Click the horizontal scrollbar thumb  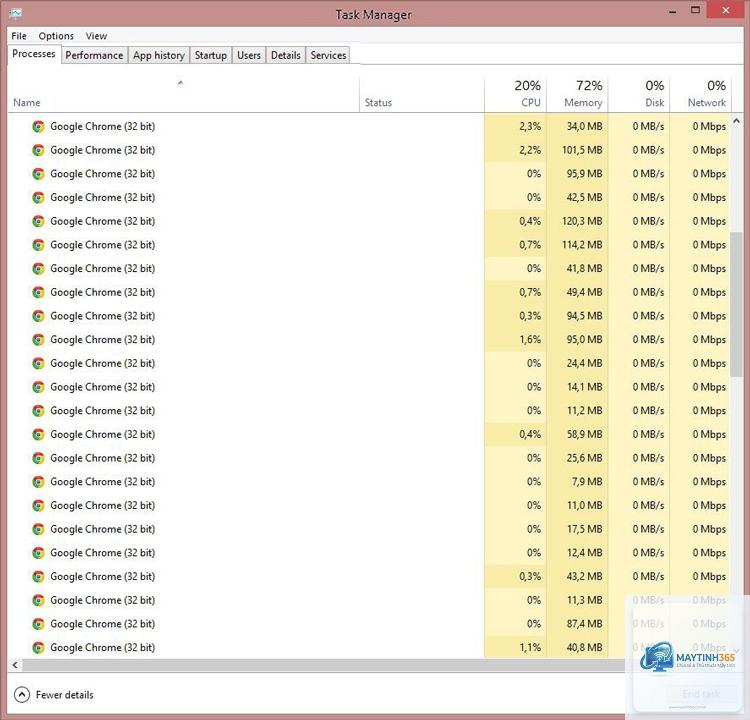323,665
